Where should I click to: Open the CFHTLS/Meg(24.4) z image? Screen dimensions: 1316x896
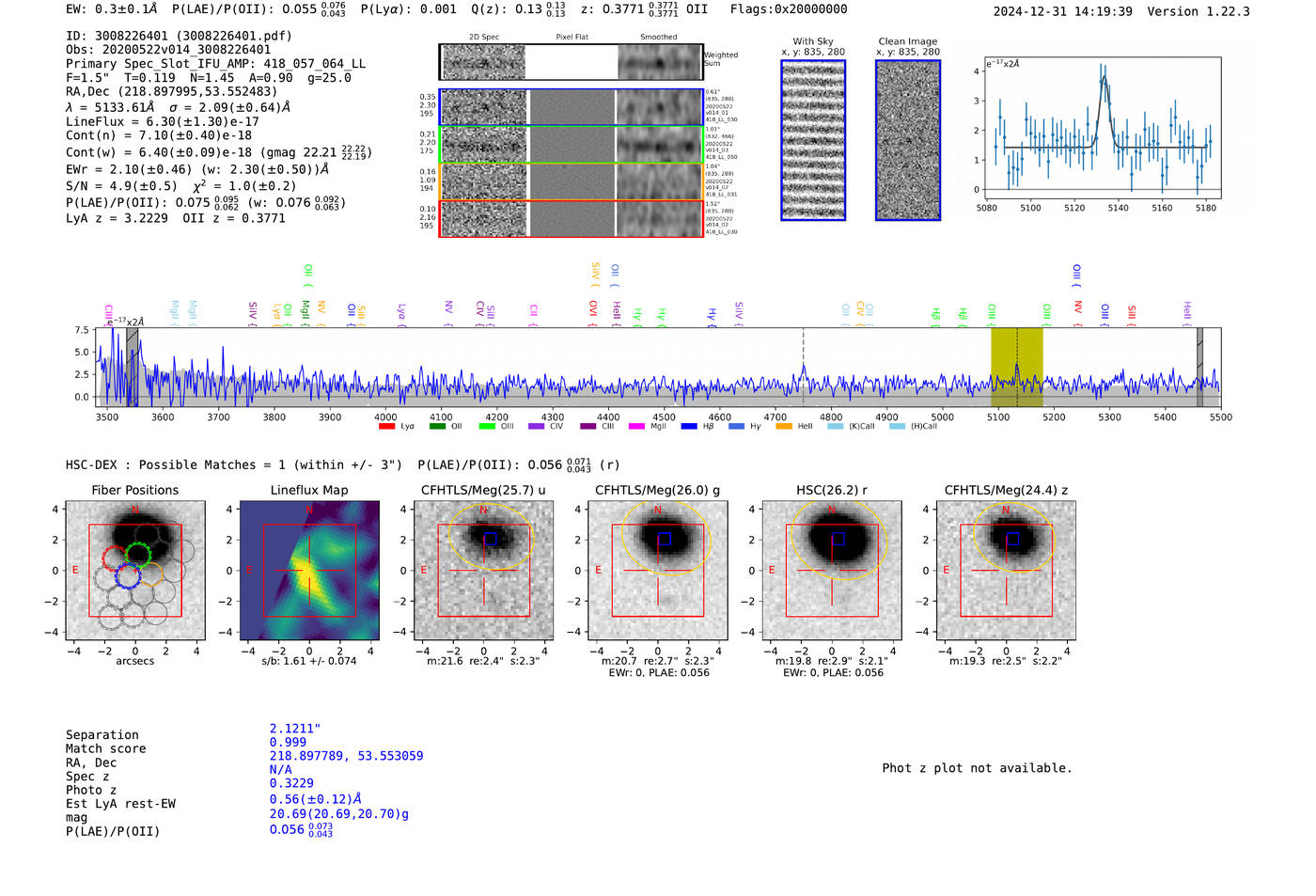pos(1006,571)
